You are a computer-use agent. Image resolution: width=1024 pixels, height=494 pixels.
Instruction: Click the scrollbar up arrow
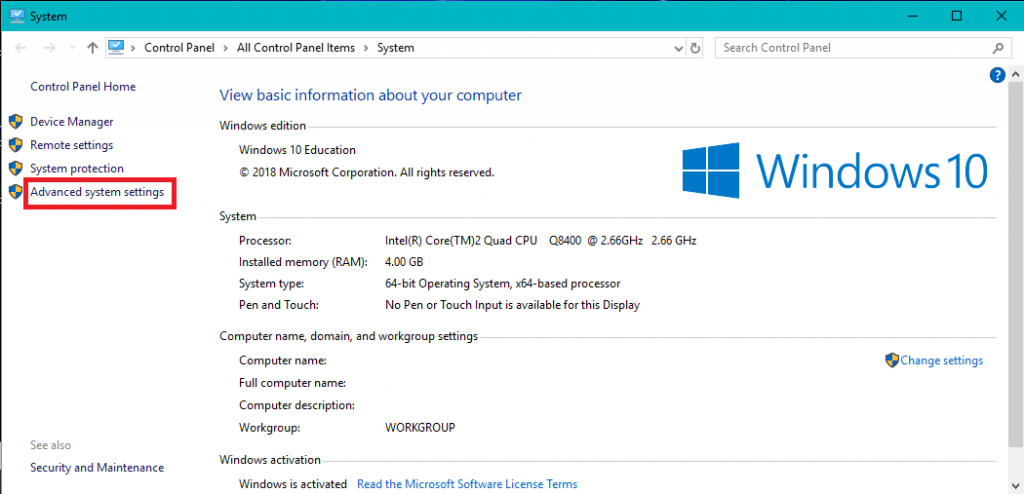coord(1016,75)
